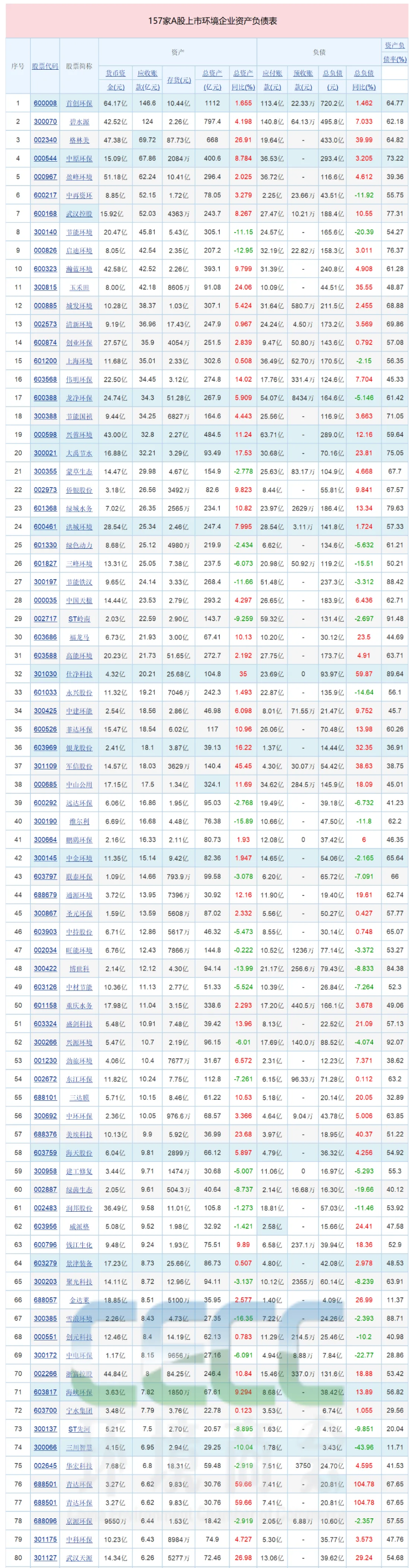Open stock code 603700 link
The image size is (414, 1568).
coord(45,1410)
